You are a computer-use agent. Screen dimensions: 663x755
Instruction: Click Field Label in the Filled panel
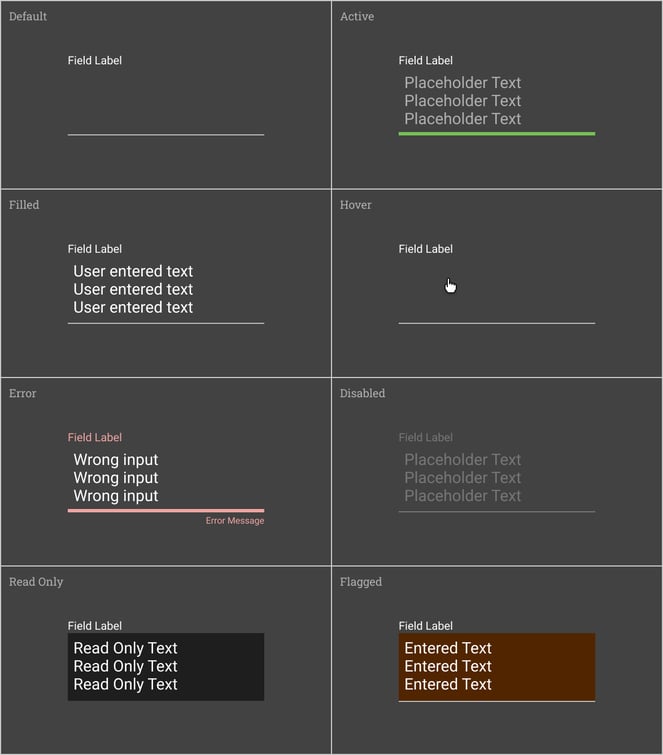coord(95,249)
